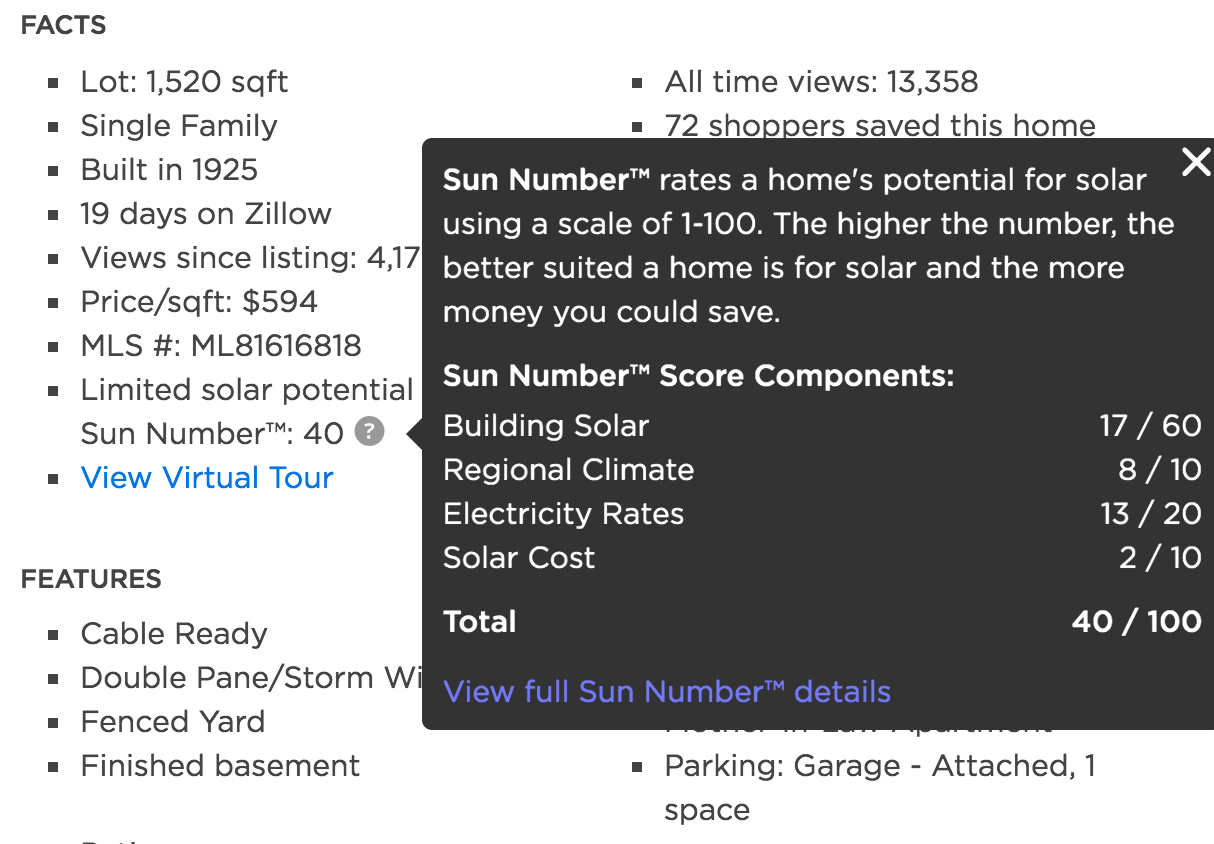1214x844 pixels.
Task: Click the Regional Climate score row
Action: 568,469
